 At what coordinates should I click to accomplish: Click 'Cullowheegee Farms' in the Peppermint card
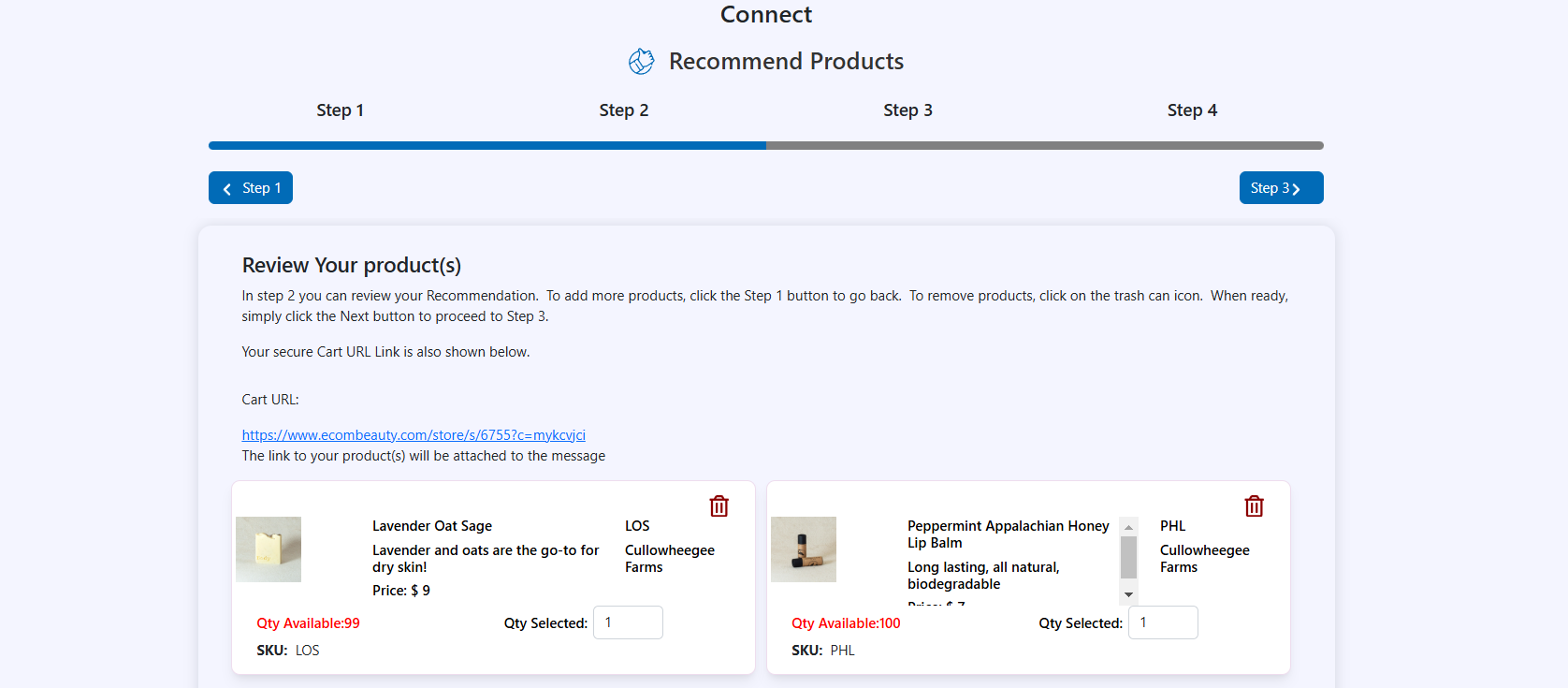point(1205,559)
